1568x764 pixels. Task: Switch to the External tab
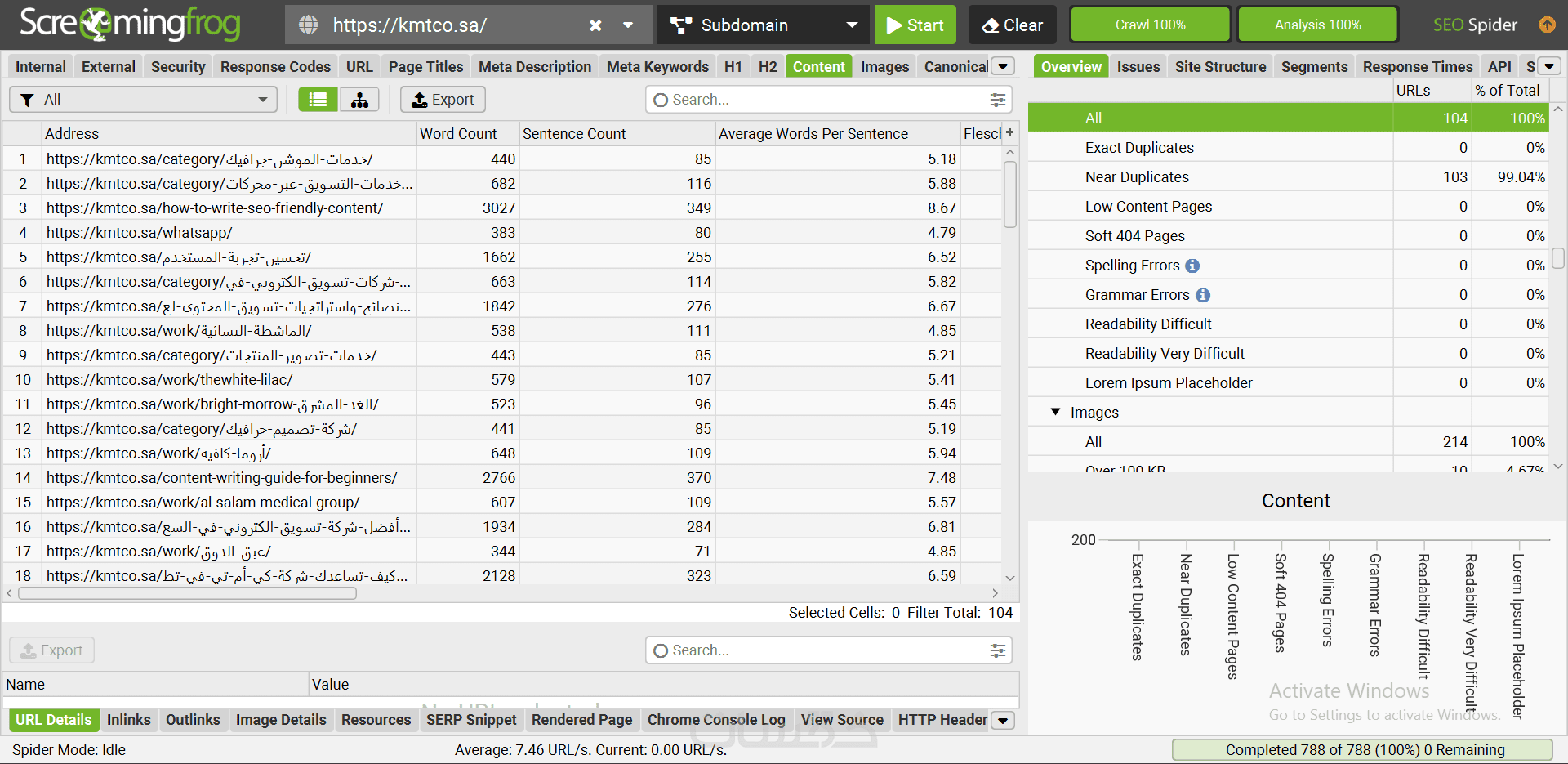(109, 66)
